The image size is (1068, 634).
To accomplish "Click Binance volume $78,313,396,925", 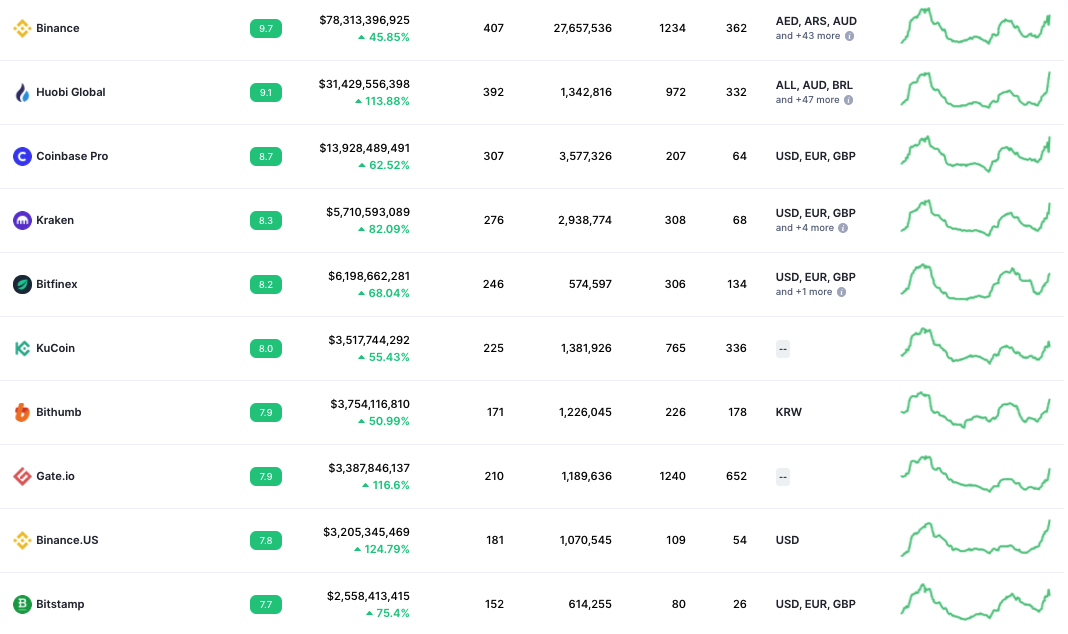I will coord(364,20).
